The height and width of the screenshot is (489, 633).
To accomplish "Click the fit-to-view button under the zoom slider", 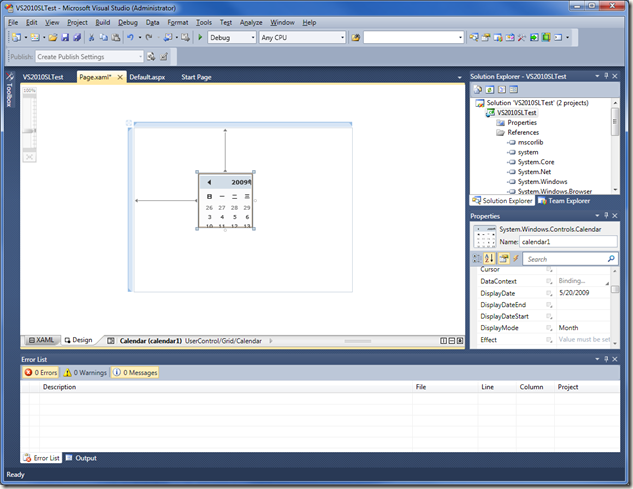I will point(29,157).
